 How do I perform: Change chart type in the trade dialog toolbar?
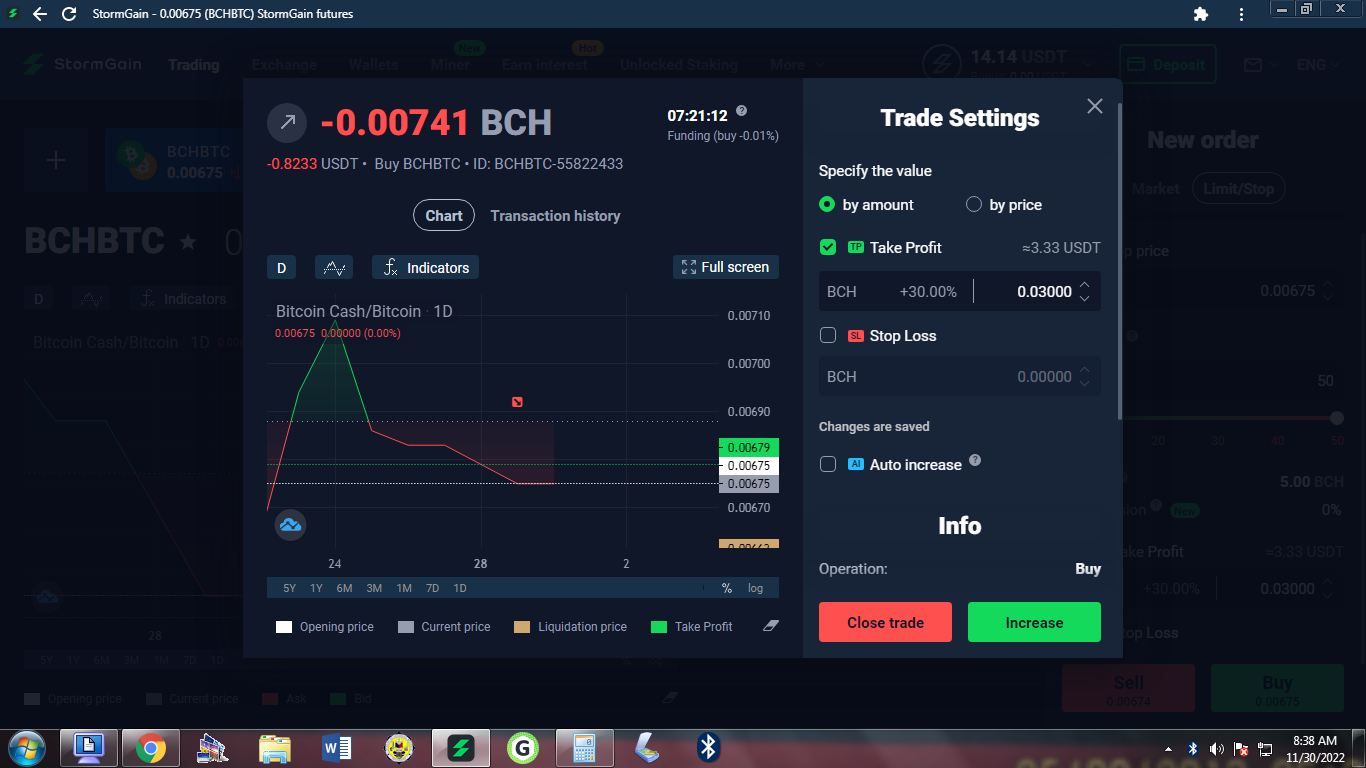pyautogui.click(x=333, y=267)
